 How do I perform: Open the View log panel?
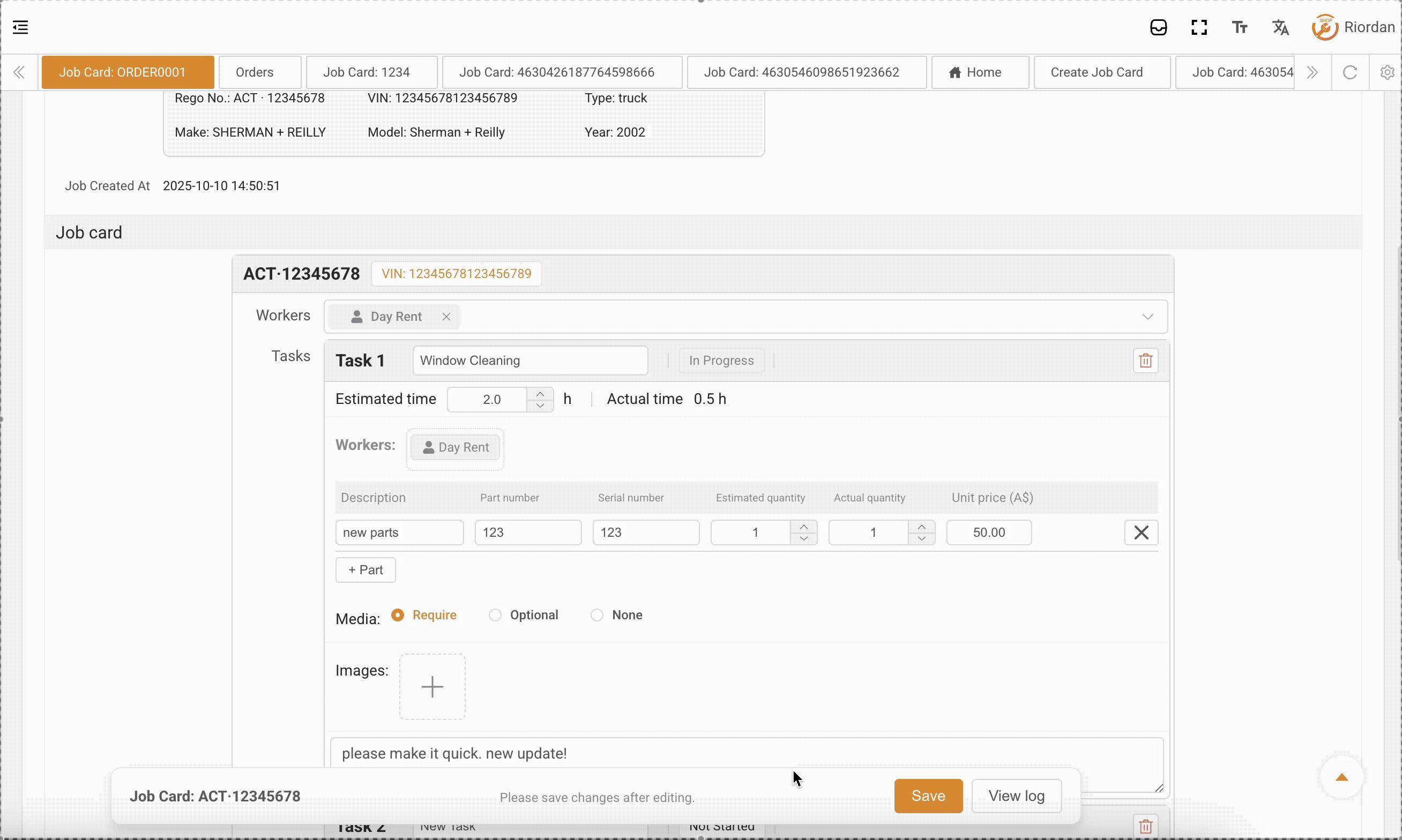[1016, 796]
